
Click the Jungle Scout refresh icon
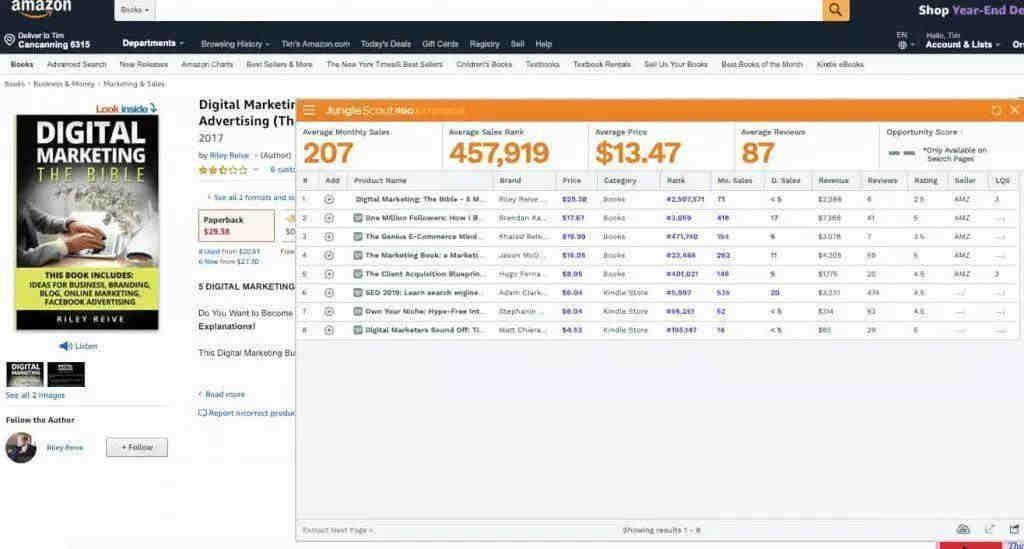pyautogui.click(x=996, y=110)
